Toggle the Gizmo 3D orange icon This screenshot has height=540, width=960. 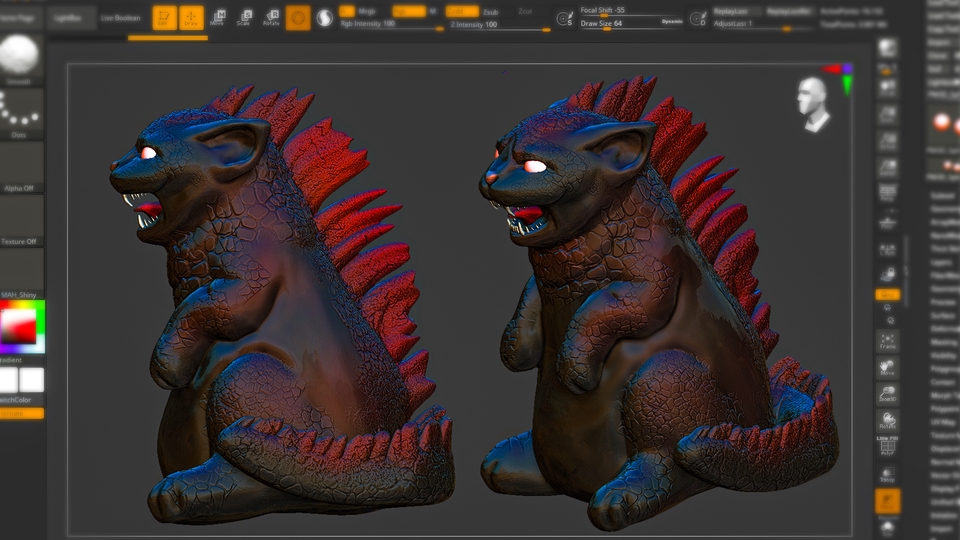(x=298, y=18)
